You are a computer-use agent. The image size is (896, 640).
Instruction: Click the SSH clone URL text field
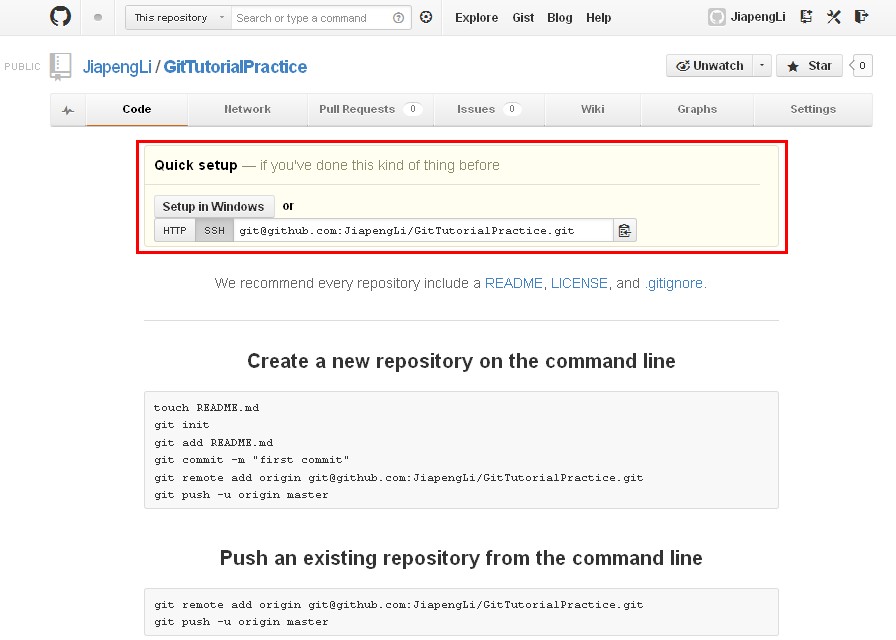(x=423, y=230)
